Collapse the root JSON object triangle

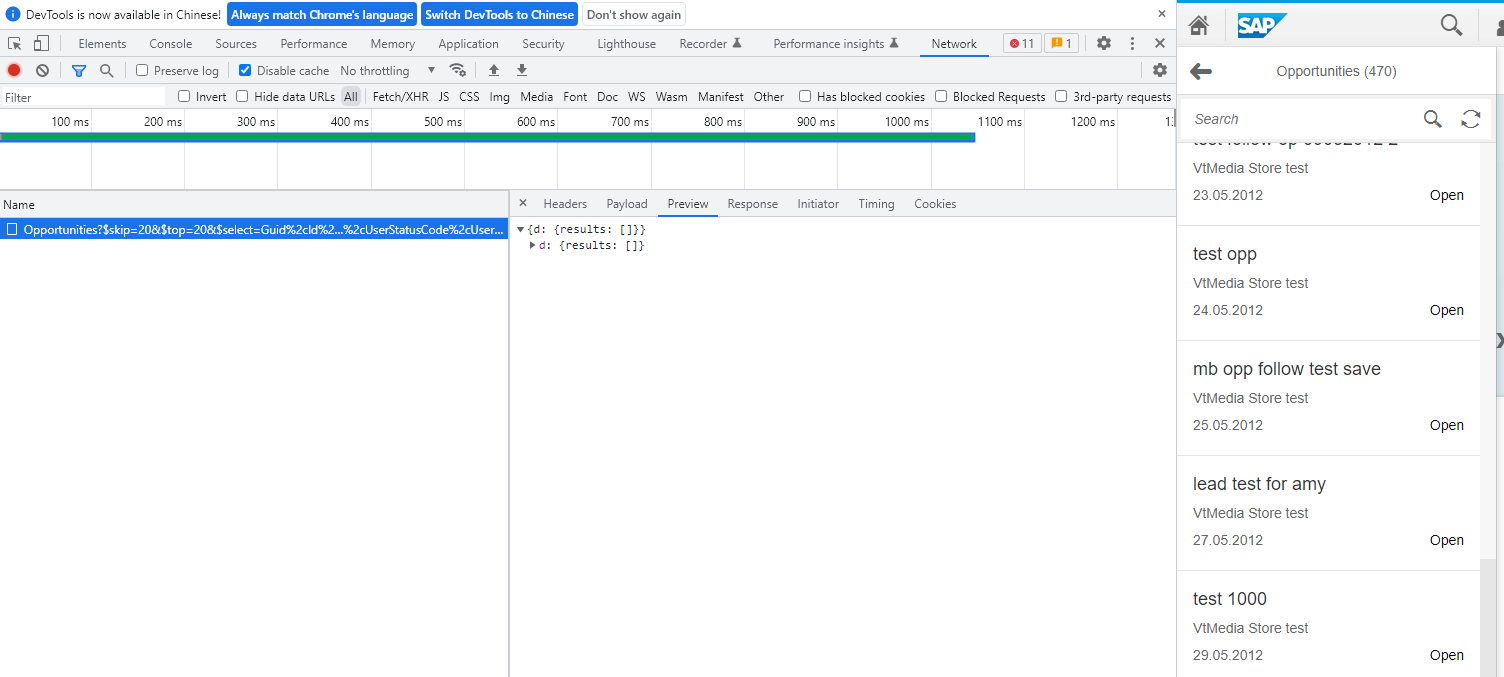(x=520, y=230)
